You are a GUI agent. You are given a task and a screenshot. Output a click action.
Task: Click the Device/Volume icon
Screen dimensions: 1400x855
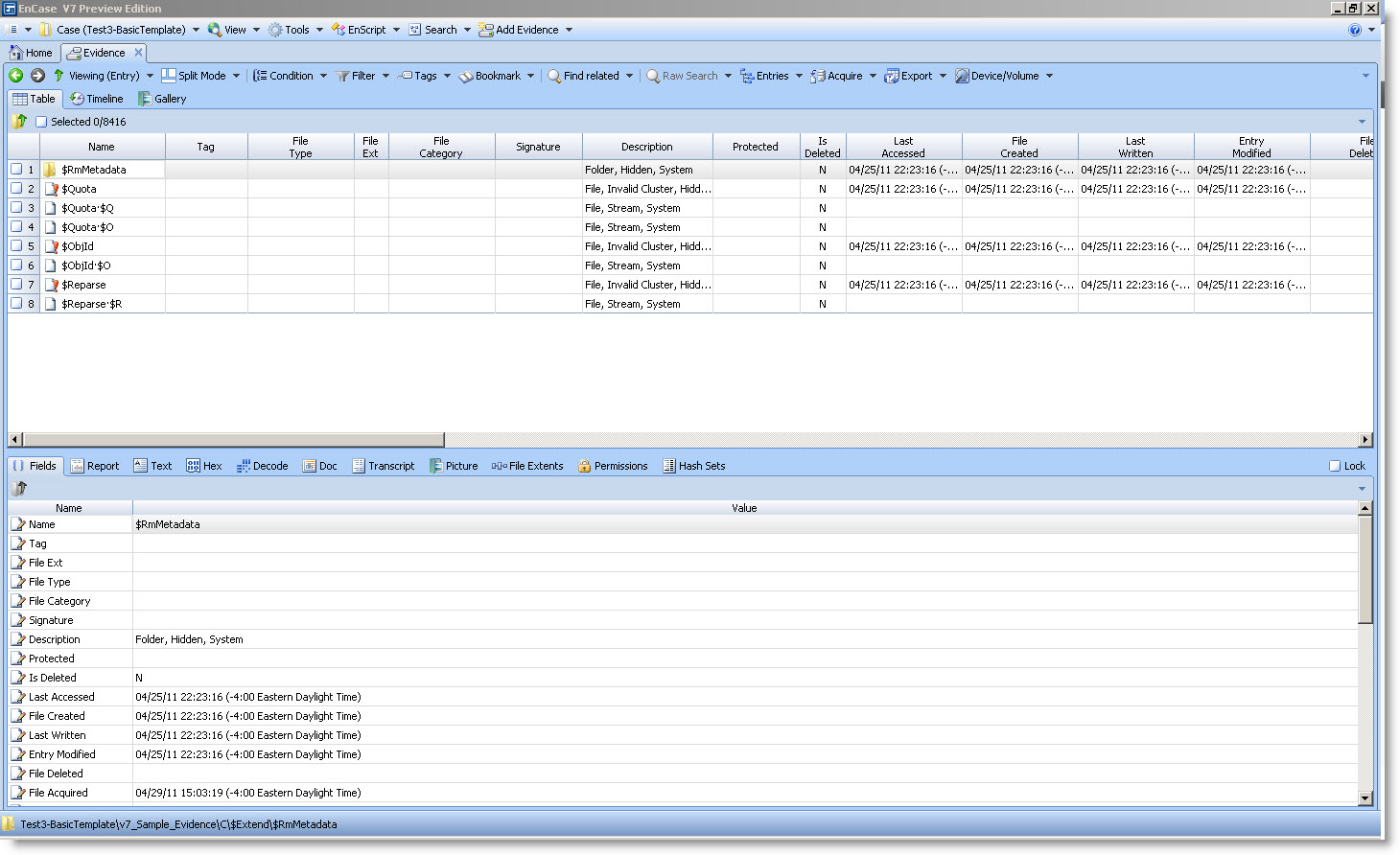pyautogui.click(x=962, y=76)
